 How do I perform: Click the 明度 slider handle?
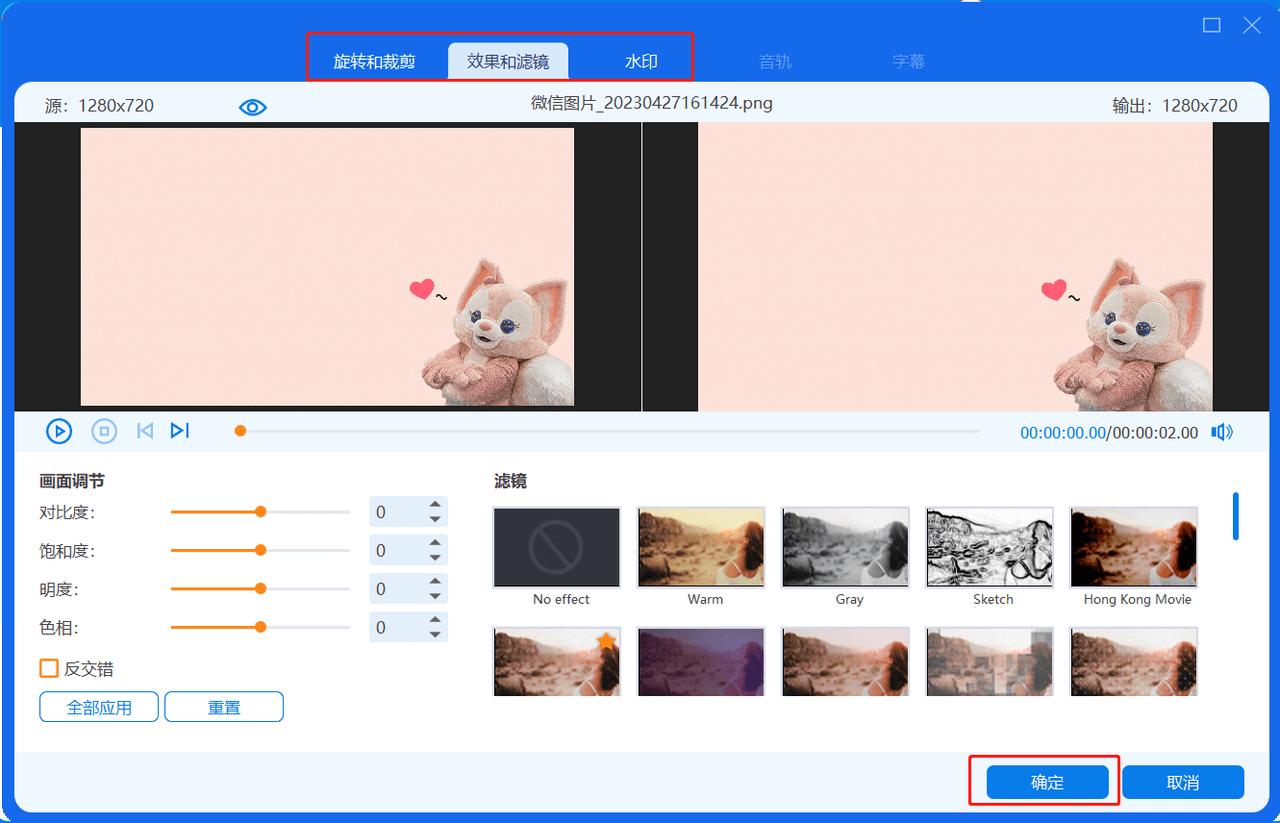pyautogui.click(x=260, y=589)
